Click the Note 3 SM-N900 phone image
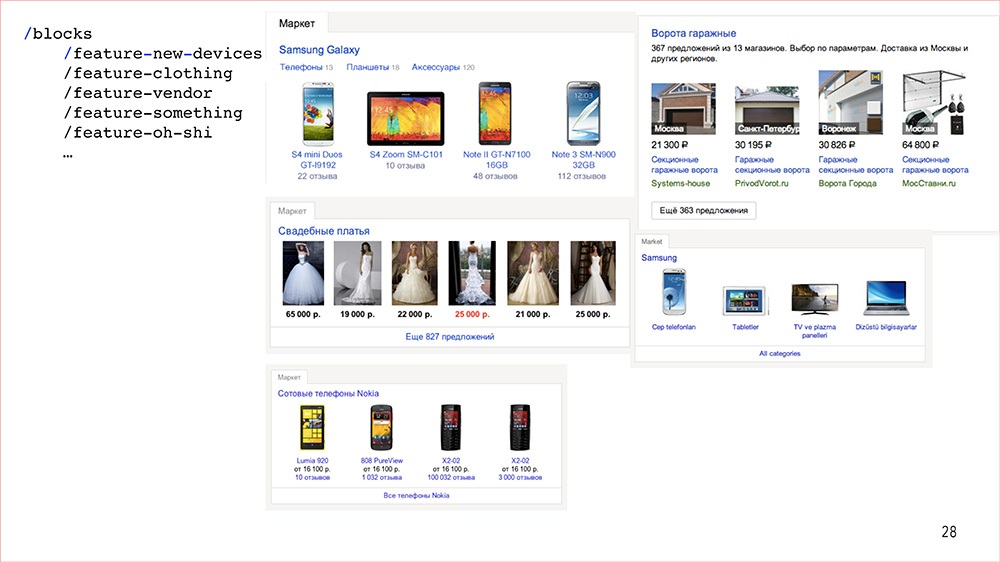This screenshot has height=562, width=1000. [x=583, y=114]
